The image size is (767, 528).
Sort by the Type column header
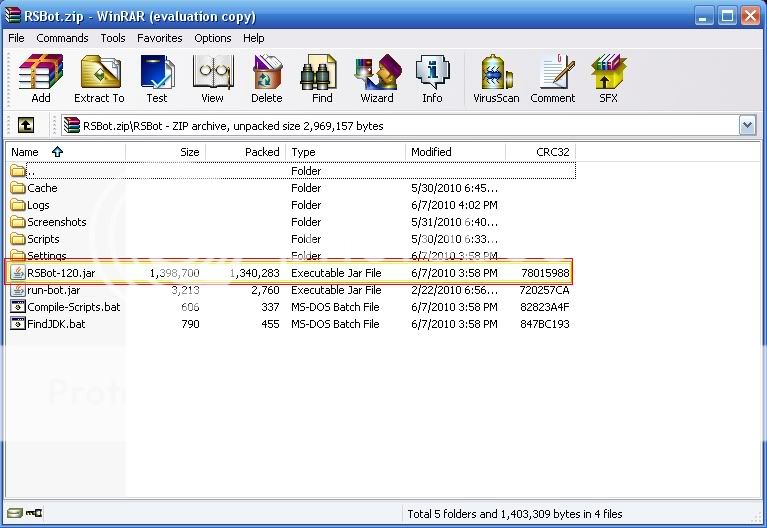(x=345, y=152)
